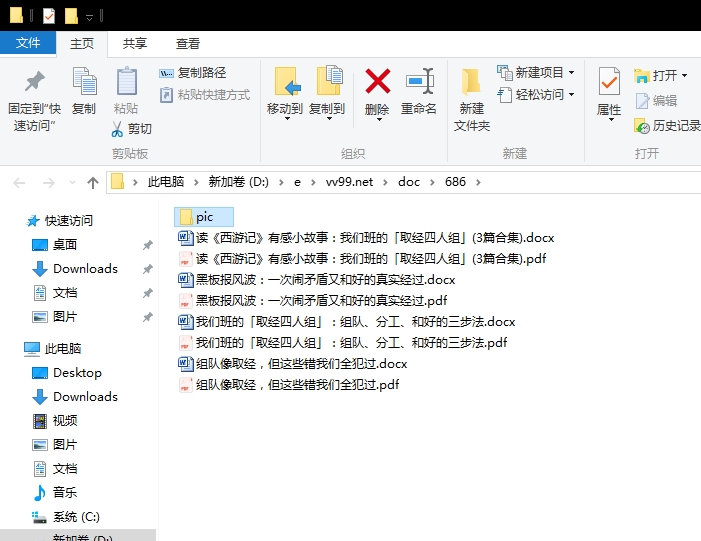Click the new folder icon in title bar

71,16
